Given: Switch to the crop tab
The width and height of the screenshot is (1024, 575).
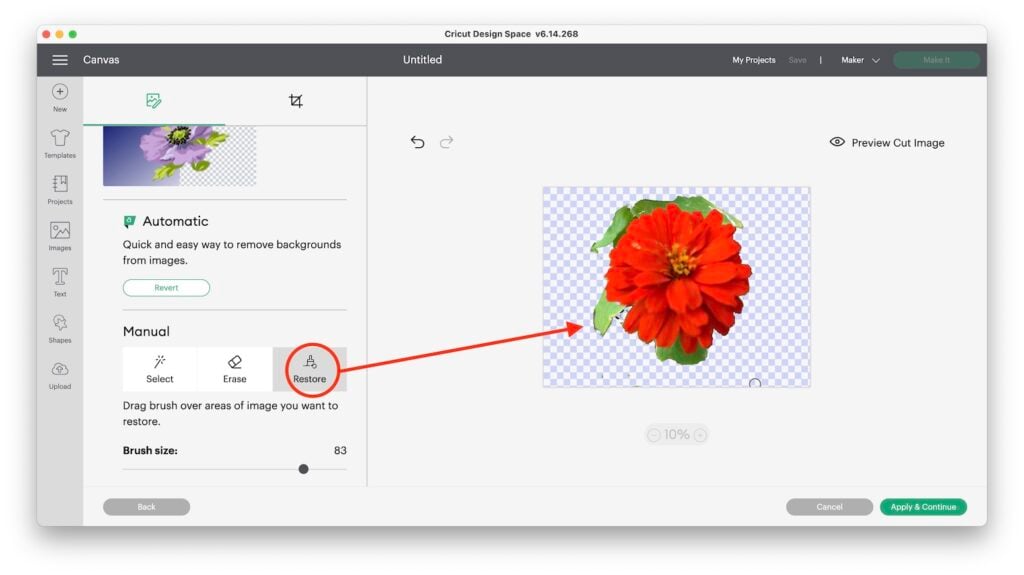Looking at the screenshot, I should tap(296, 101).
